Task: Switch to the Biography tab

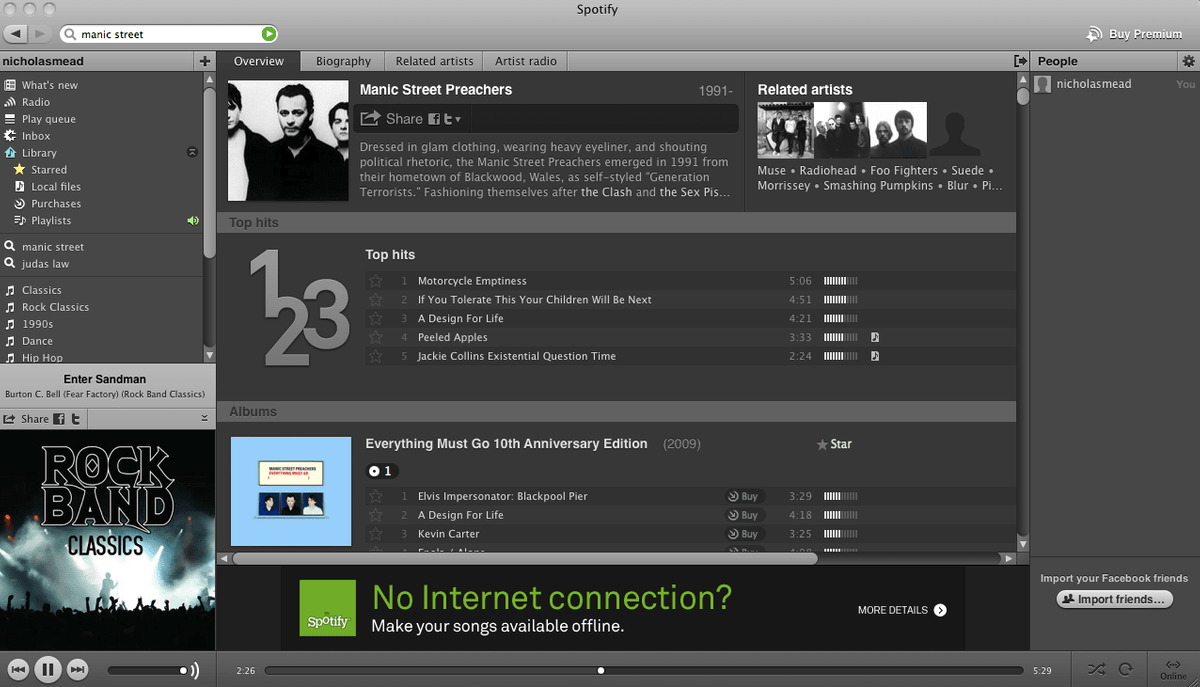Action: [x=342, y=61]
